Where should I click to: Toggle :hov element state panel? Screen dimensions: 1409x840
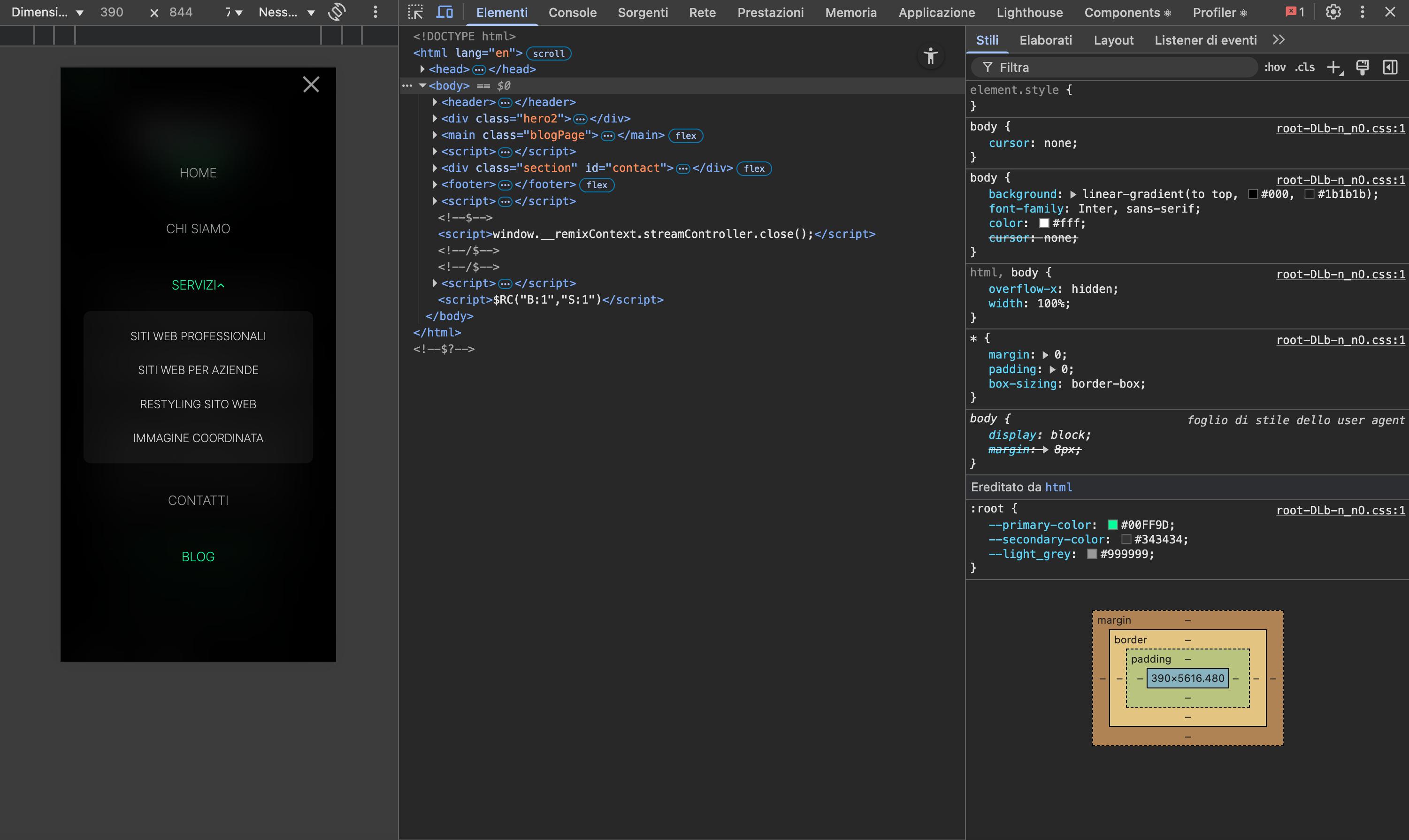pos(1275,68)
